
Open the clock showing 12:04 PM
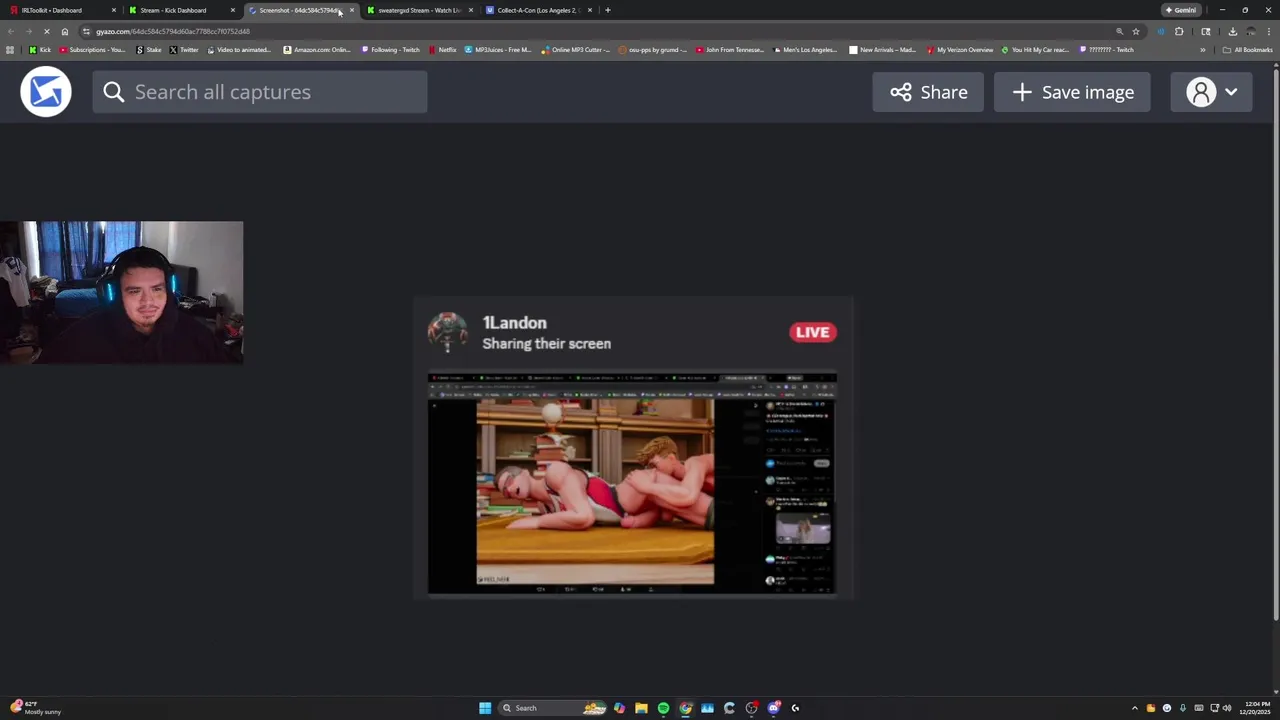[x=1255, y=708]
